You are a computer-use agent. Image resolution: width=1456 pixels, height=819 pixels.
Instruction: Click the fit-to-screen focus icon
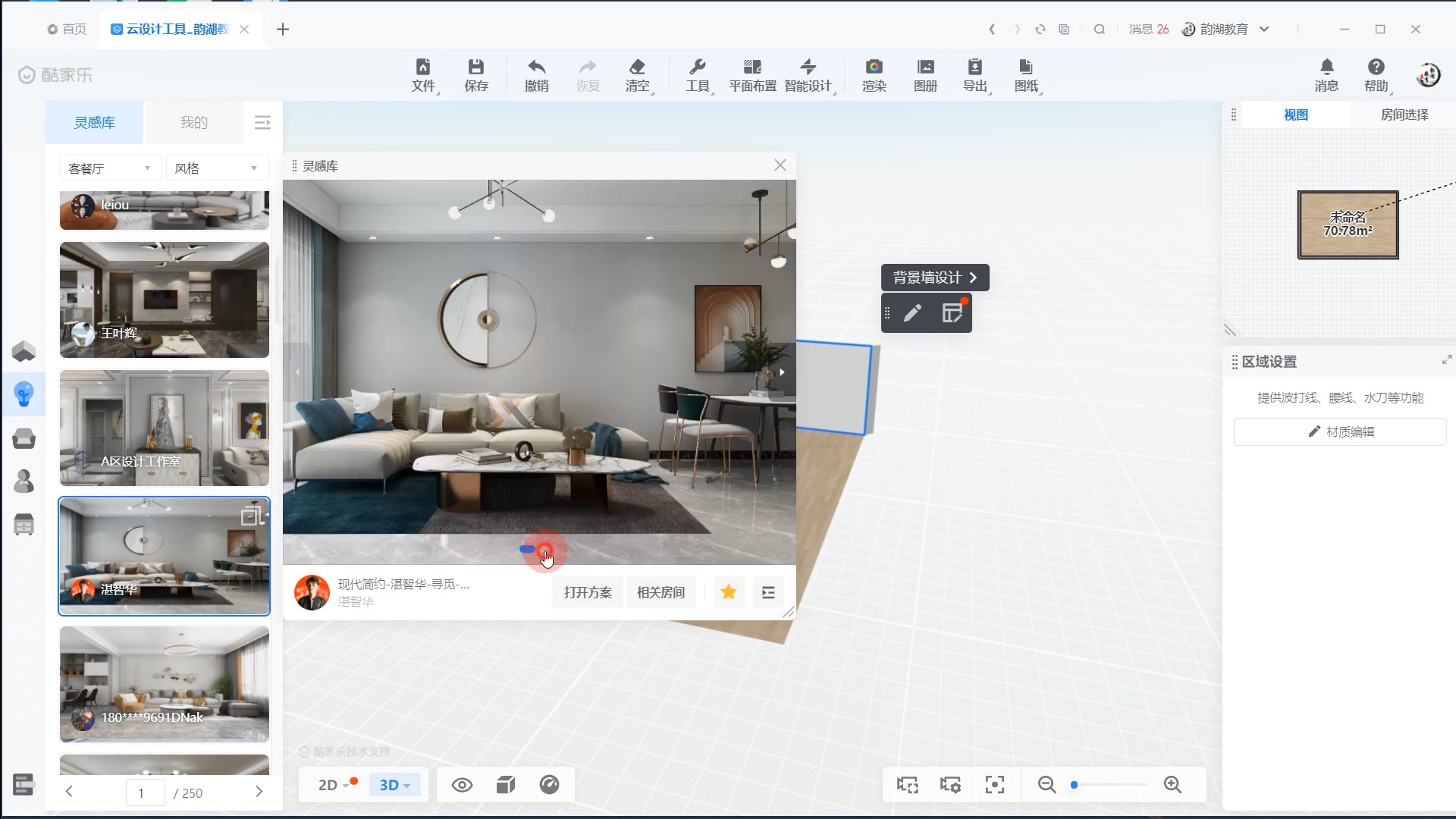pos(995,785)
